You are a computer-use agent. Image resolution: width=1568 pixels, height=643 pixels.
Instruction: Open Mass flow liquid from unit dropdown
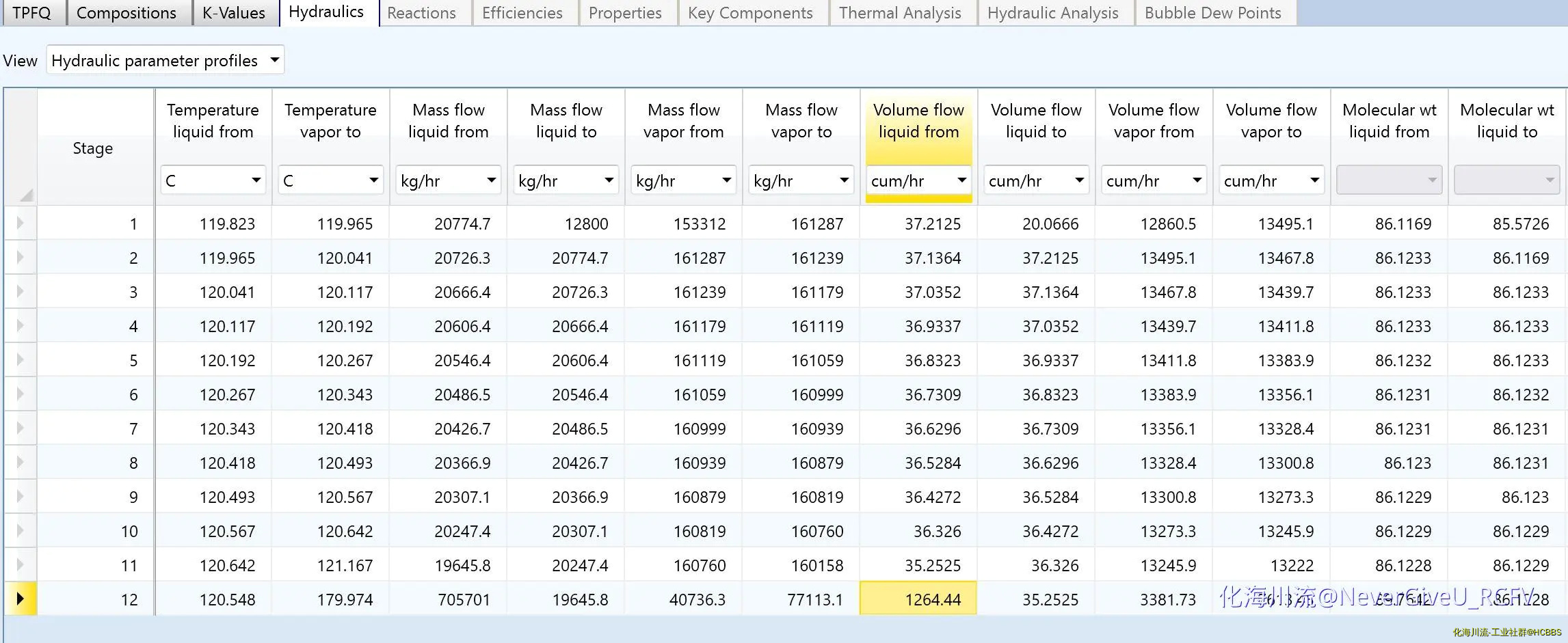pyautogui.click(x=449, y=180)
